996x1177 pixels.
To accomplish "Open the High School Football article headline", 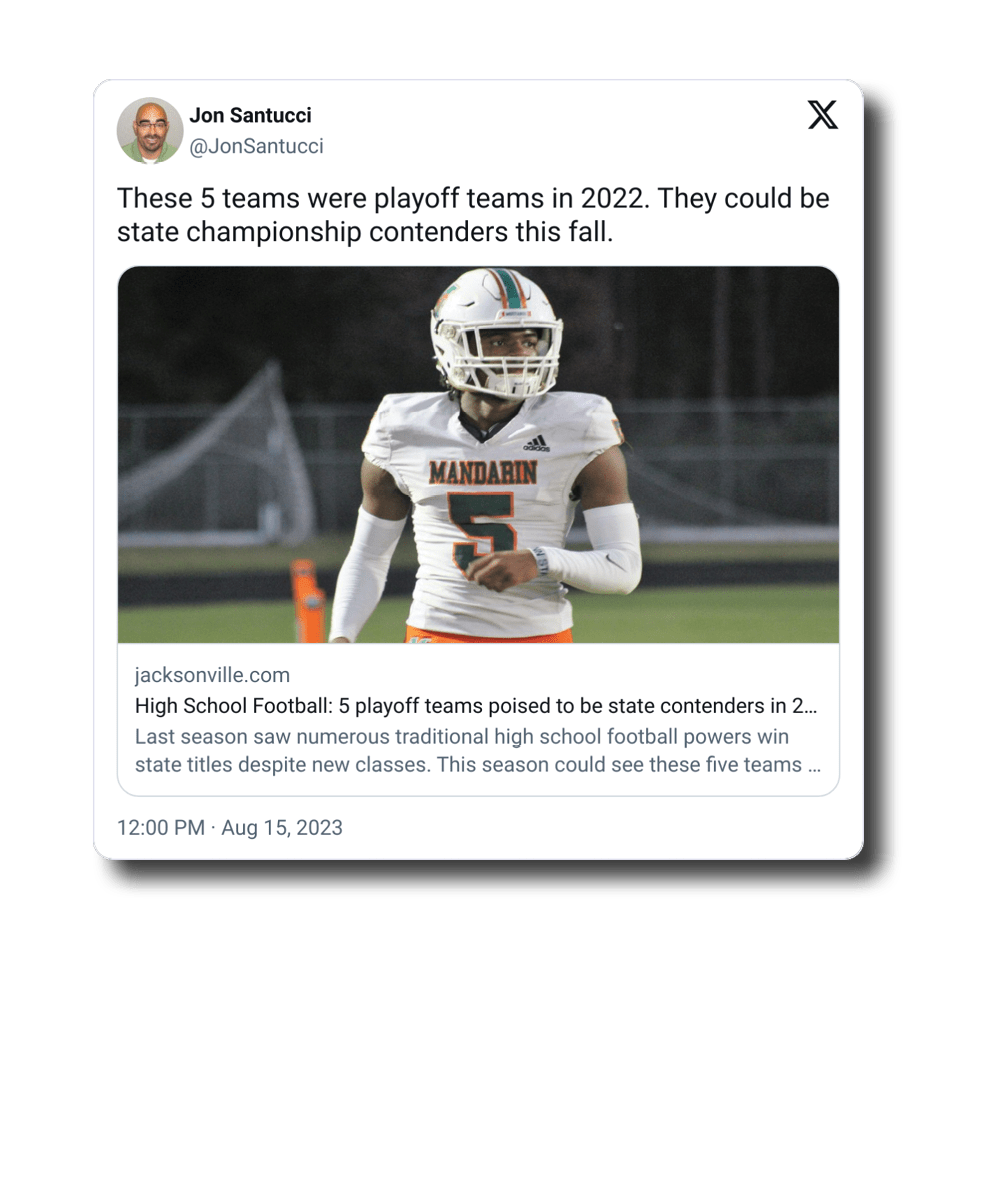I will point(476,706).
